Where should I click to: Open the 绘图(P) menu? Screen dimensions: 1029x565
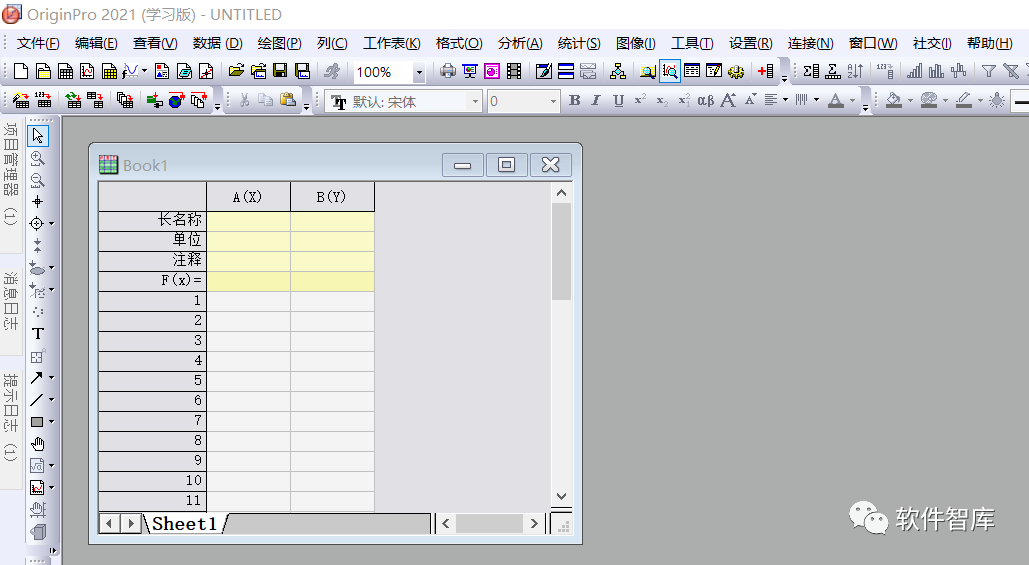point(279,43)
